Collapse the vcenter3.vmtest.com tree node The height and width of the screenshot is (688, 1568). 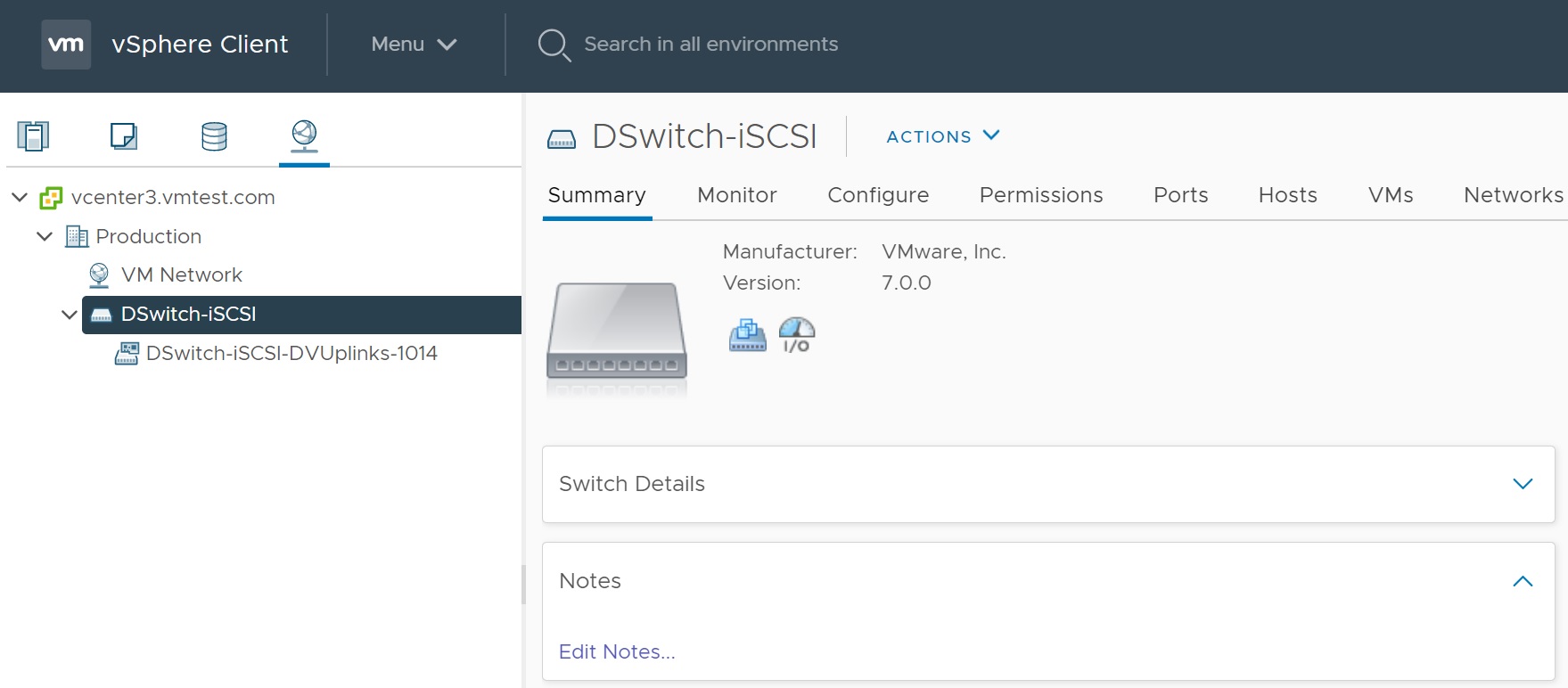(x=20, y=197)
